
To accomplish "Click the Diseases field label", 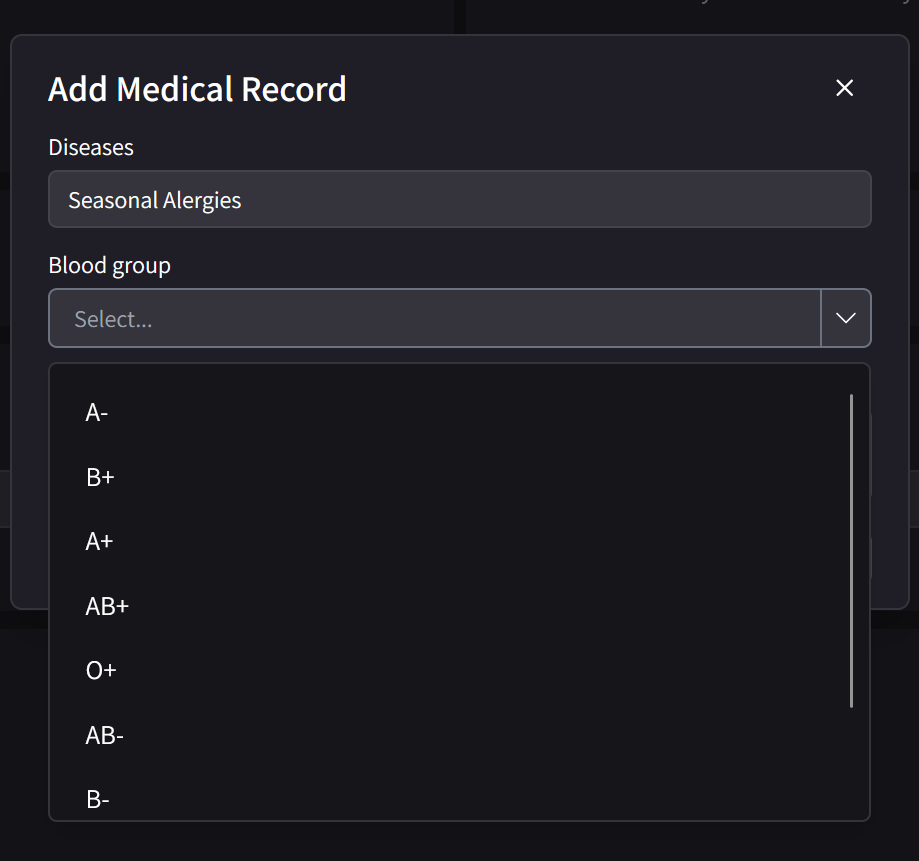I will click(x=90, y=147).
